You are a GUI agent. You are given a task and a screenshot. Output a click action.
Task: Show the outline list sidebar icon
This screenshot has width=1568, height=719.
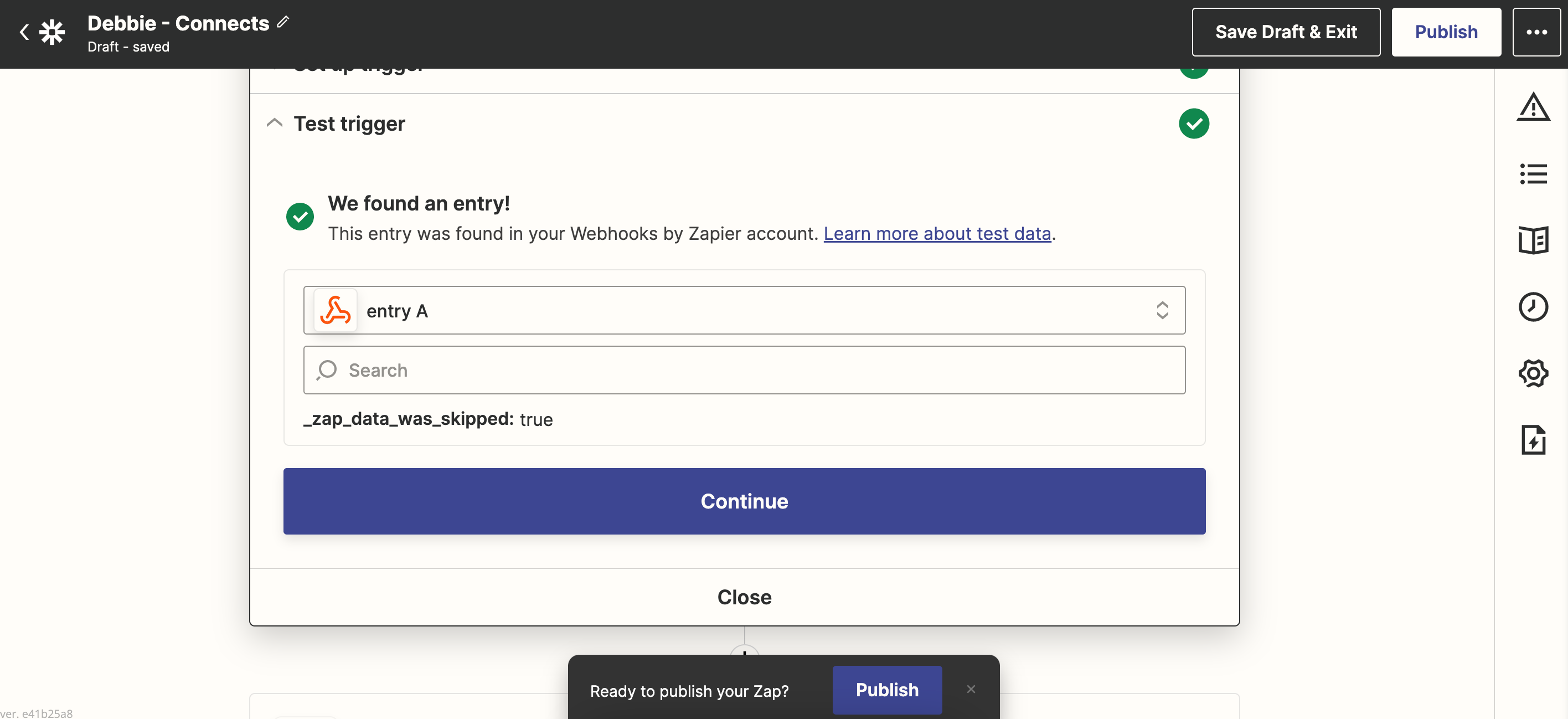1533,174
